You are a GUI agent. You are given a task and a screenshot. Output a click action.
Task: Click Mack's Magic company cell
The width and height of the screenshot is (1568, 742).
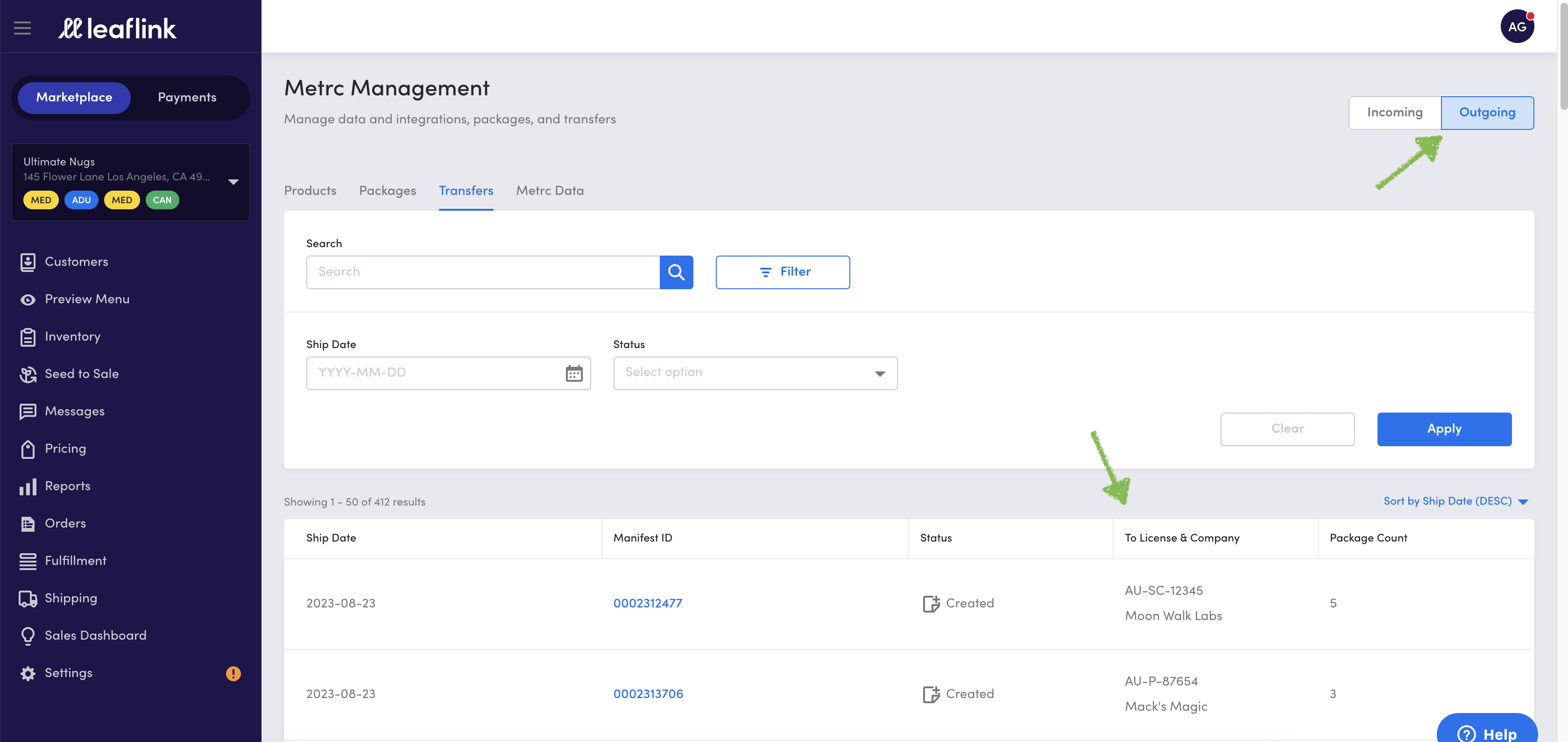click(1165, 706)
